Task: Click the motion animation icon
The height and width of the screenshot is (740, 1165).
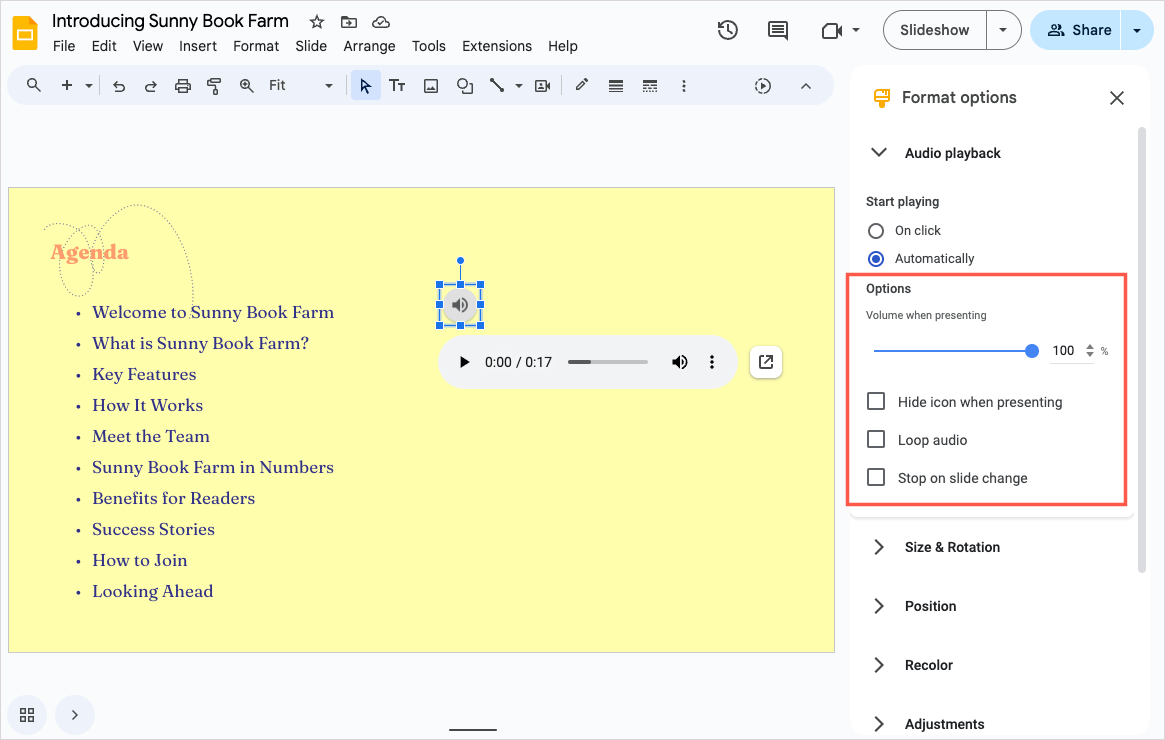Action: (x=762, y=86)
